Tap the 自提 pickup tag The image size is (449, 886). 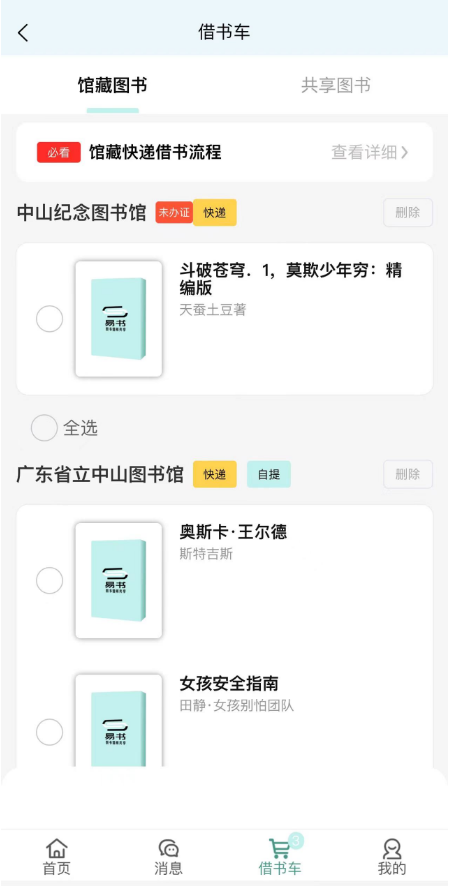coord(269,474)
